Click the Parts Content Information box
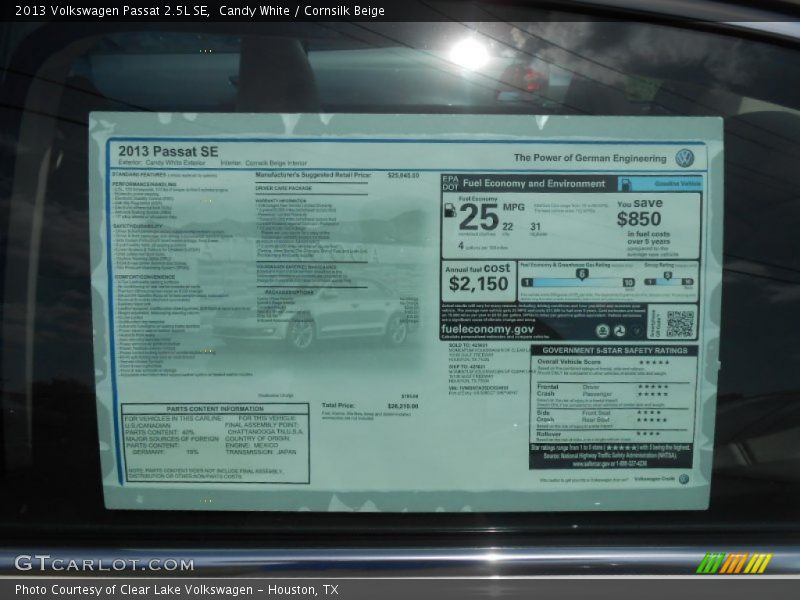 pyautogui.click(x=215, y=442)
